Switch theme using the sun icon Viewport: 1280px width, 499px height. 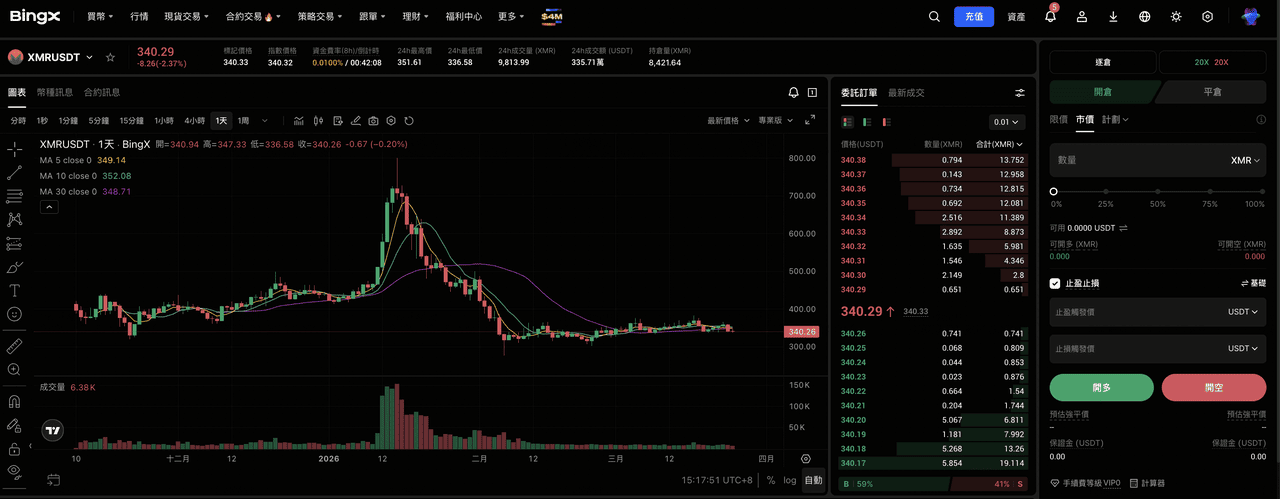1176,17
